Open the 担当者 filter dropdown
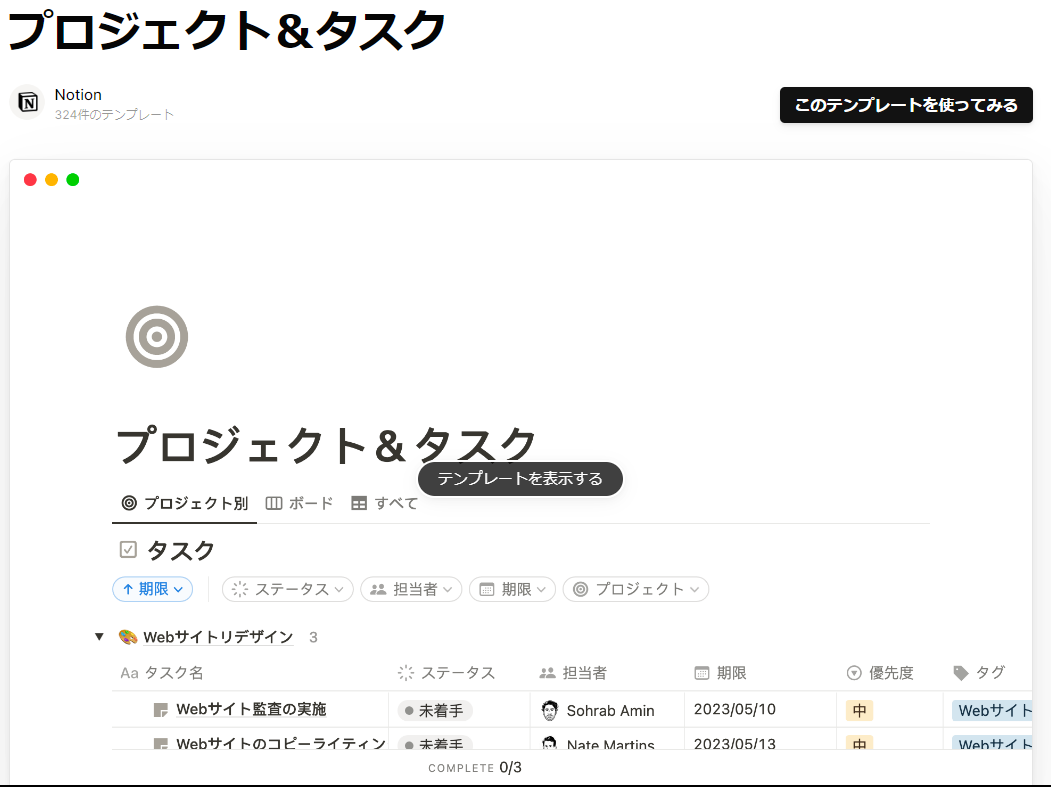1051x788 pixels. click(x=411, y=589)
